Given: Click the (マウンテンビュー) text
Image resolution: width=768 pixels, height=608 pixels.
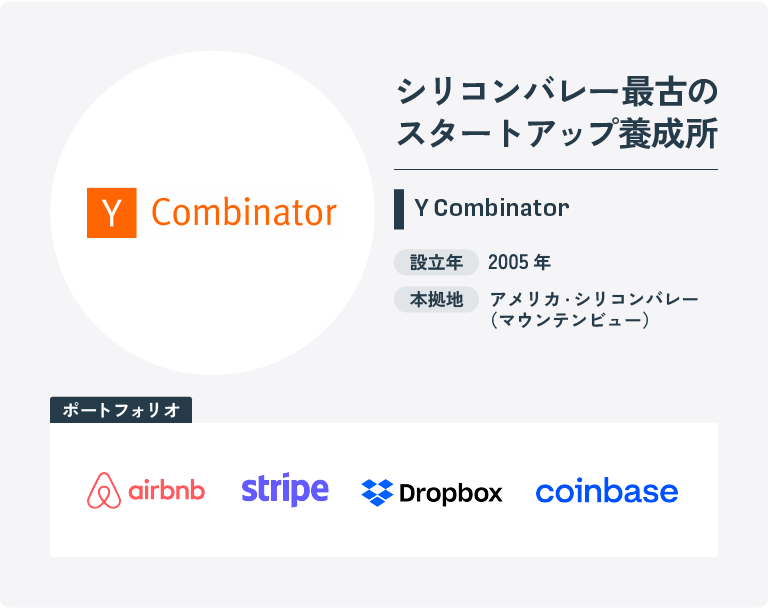Looking at the screenshot, I should point(571,320).
